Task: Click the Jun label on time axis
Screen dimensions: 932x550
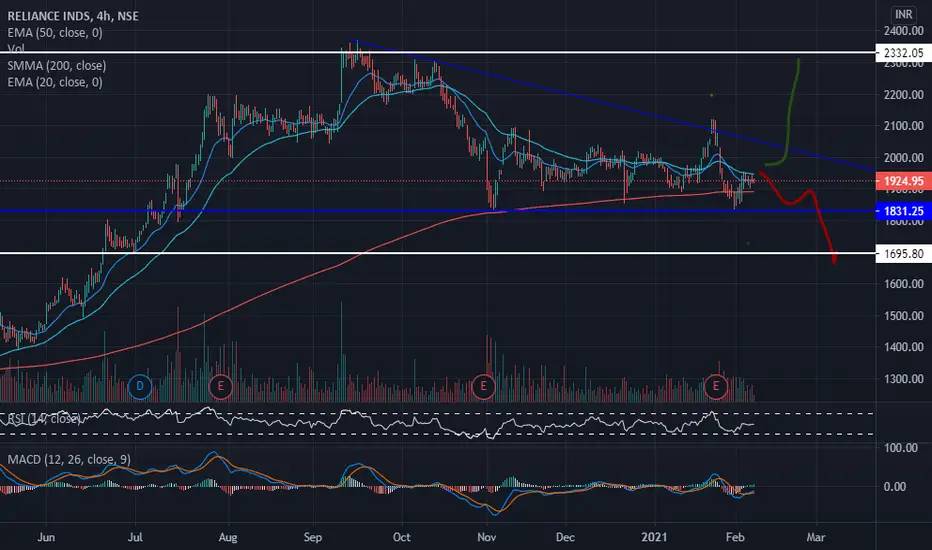Action: pyautogui.click(x=46, y=537)
